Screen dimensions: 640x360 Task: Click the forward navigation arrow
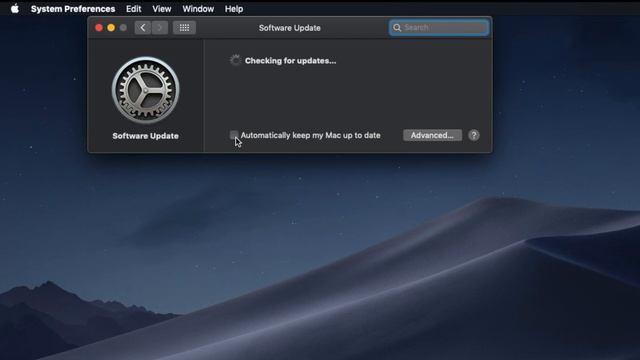(160, 28)
